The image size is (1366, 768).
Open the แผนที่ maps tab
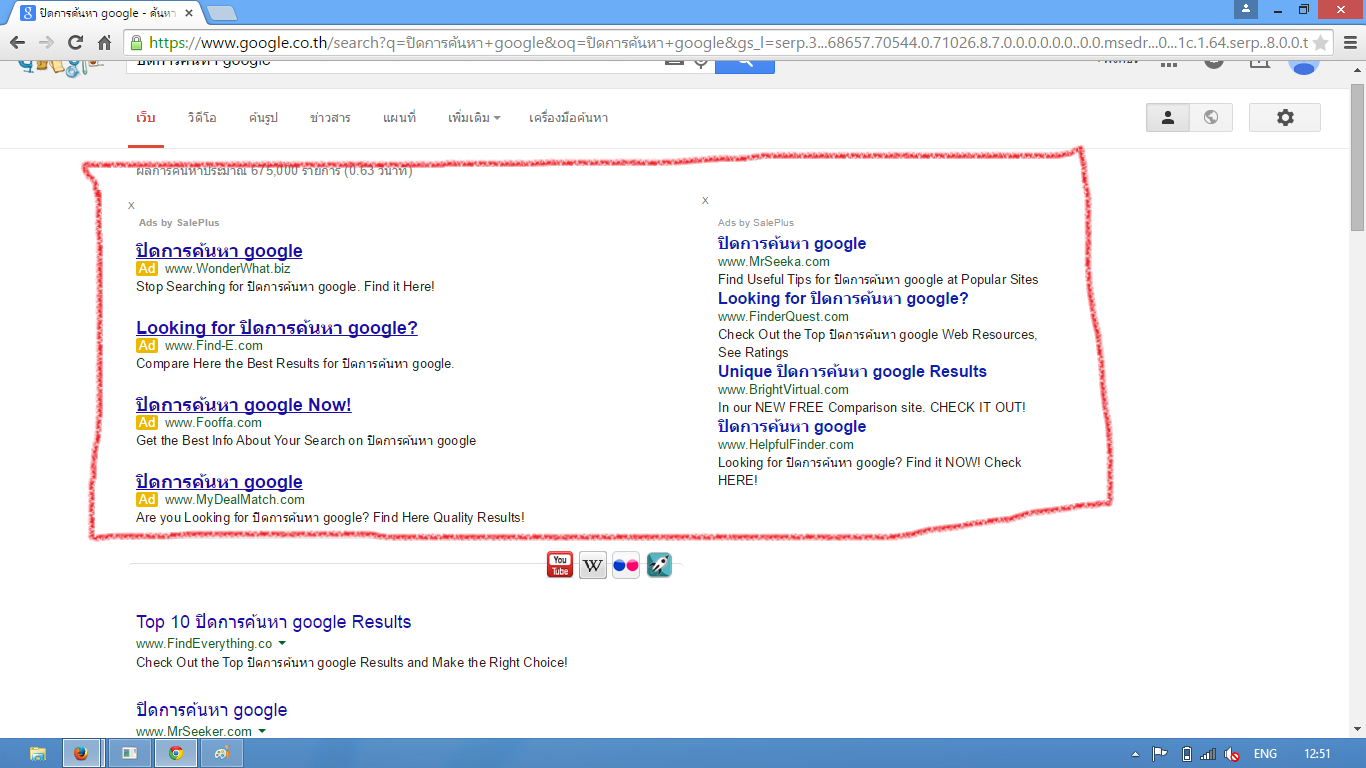pyautogui.click(x=399, y=118)
